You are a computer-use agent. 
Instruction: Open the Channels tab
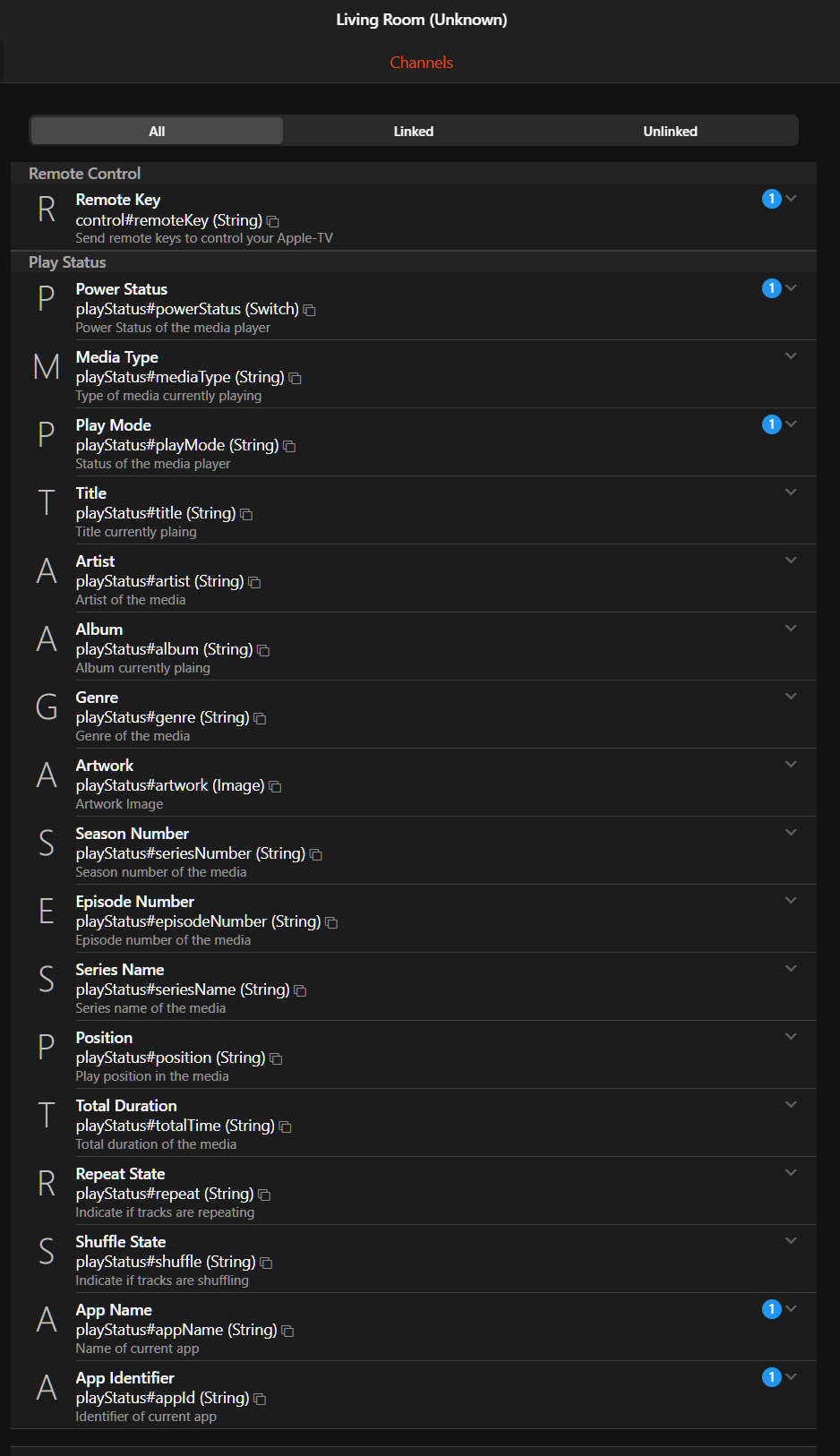coord(422,63)
